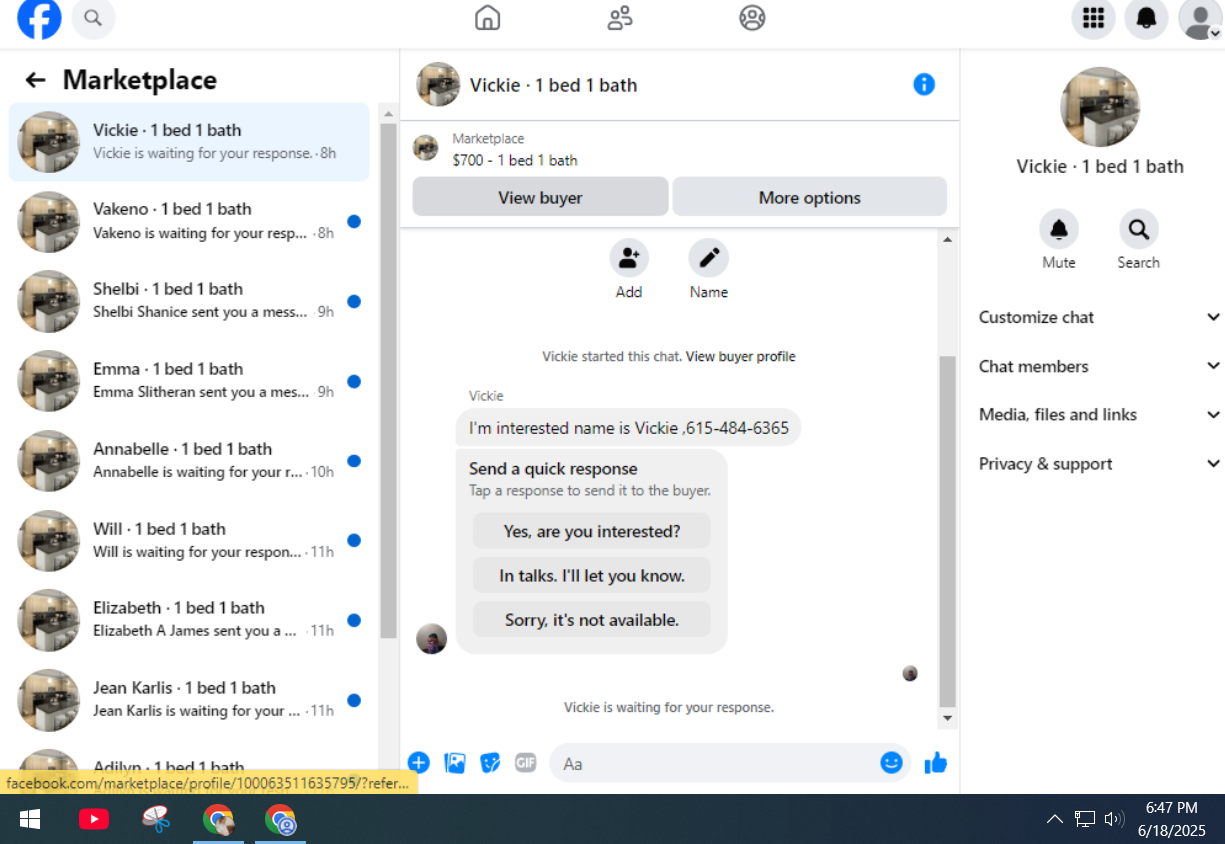Viewport: 1225px width, 844px height.
Task: Select the Vickie conversation in list
Action: tap(189, 141)
